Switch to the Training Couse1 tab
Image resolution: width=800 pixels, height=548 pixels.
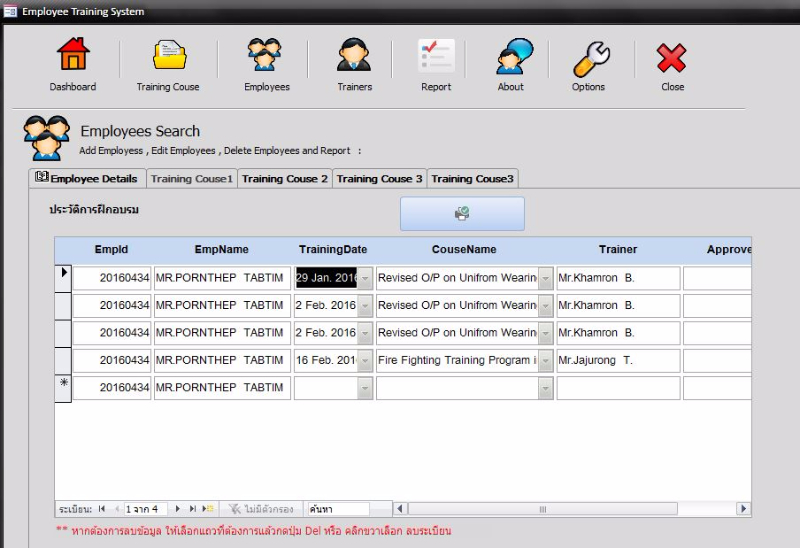pos(192,179)
